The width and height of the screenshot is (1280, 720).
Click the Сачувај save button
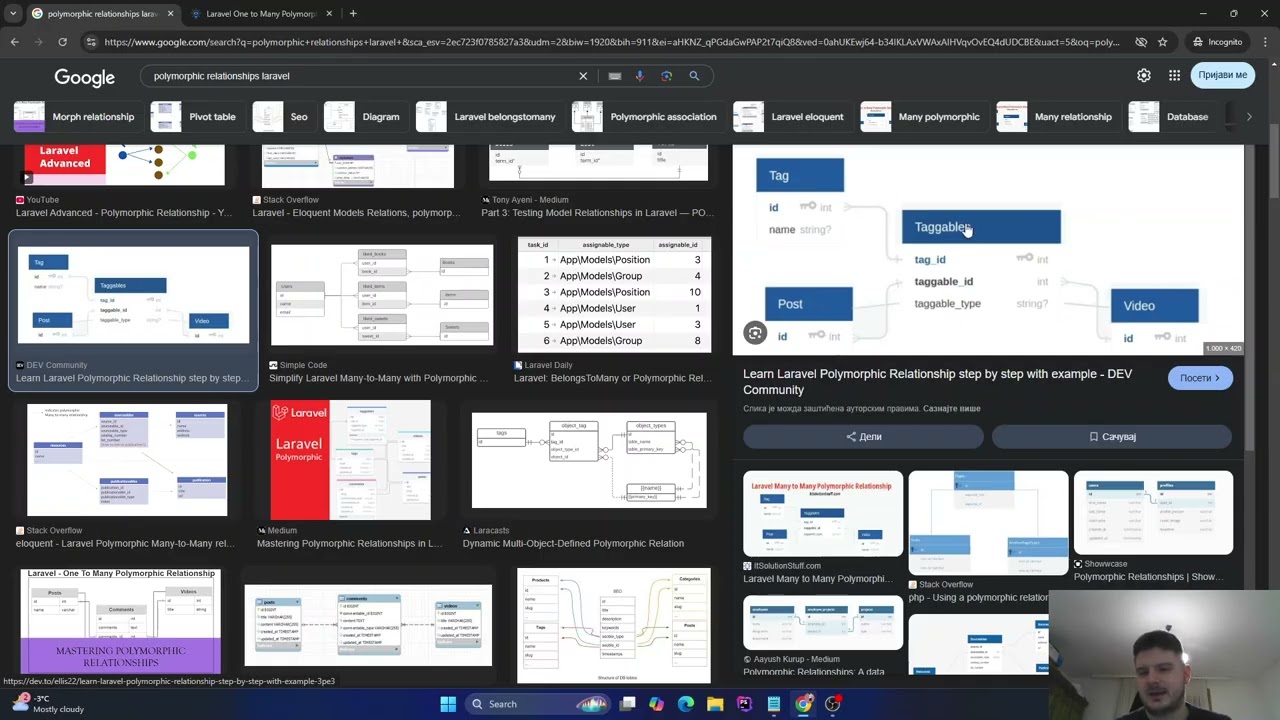[1112, 437]
